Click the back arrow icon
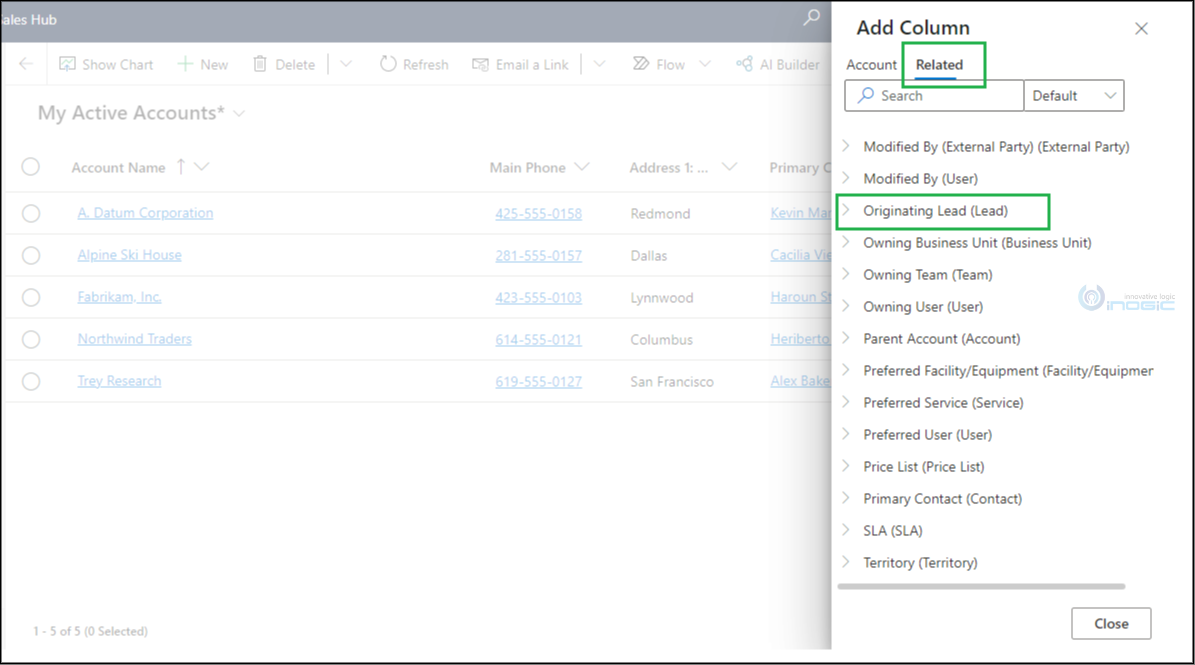 click(26, 63)
